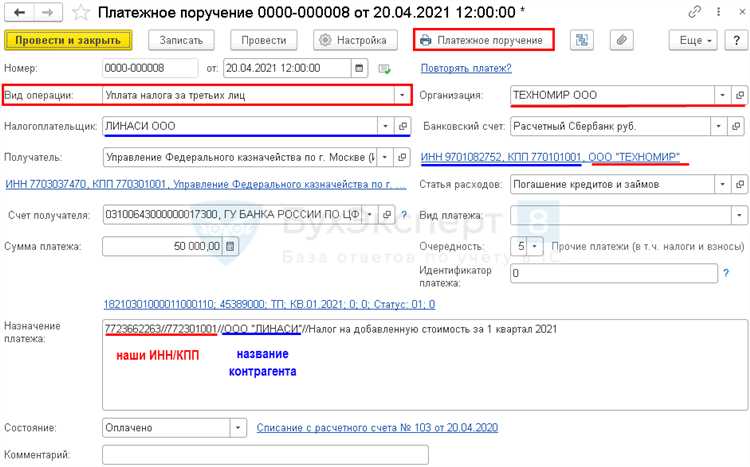
Task: Print using the Платежное поручение button
Action: (483, 40)
